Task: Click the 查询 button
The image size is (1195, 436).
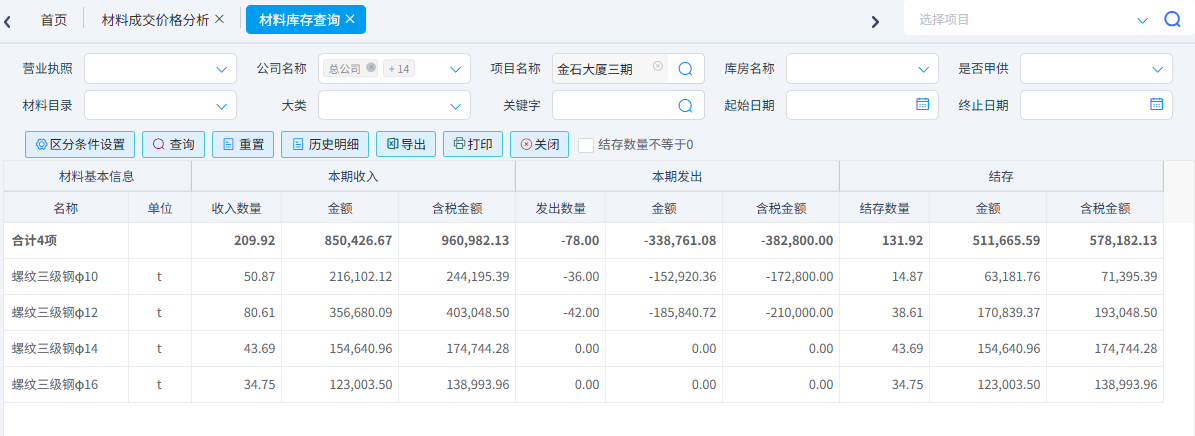Action: click(173, 145)
